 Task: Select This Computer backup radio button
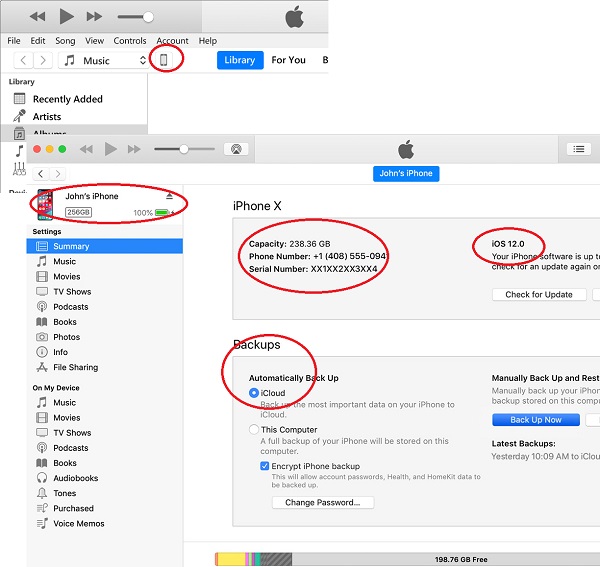[x=254, y=429]
